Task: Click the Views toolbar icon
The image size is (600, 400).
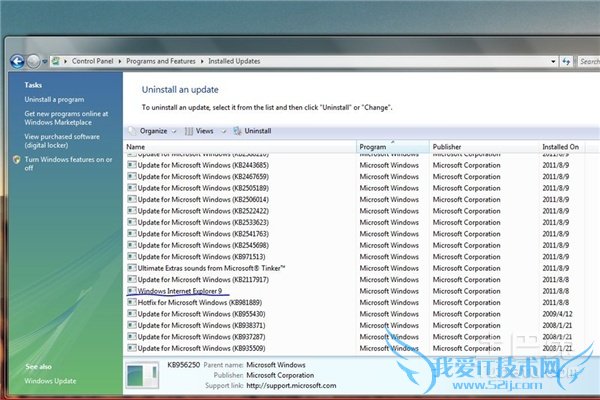Action: click(189, 131)
